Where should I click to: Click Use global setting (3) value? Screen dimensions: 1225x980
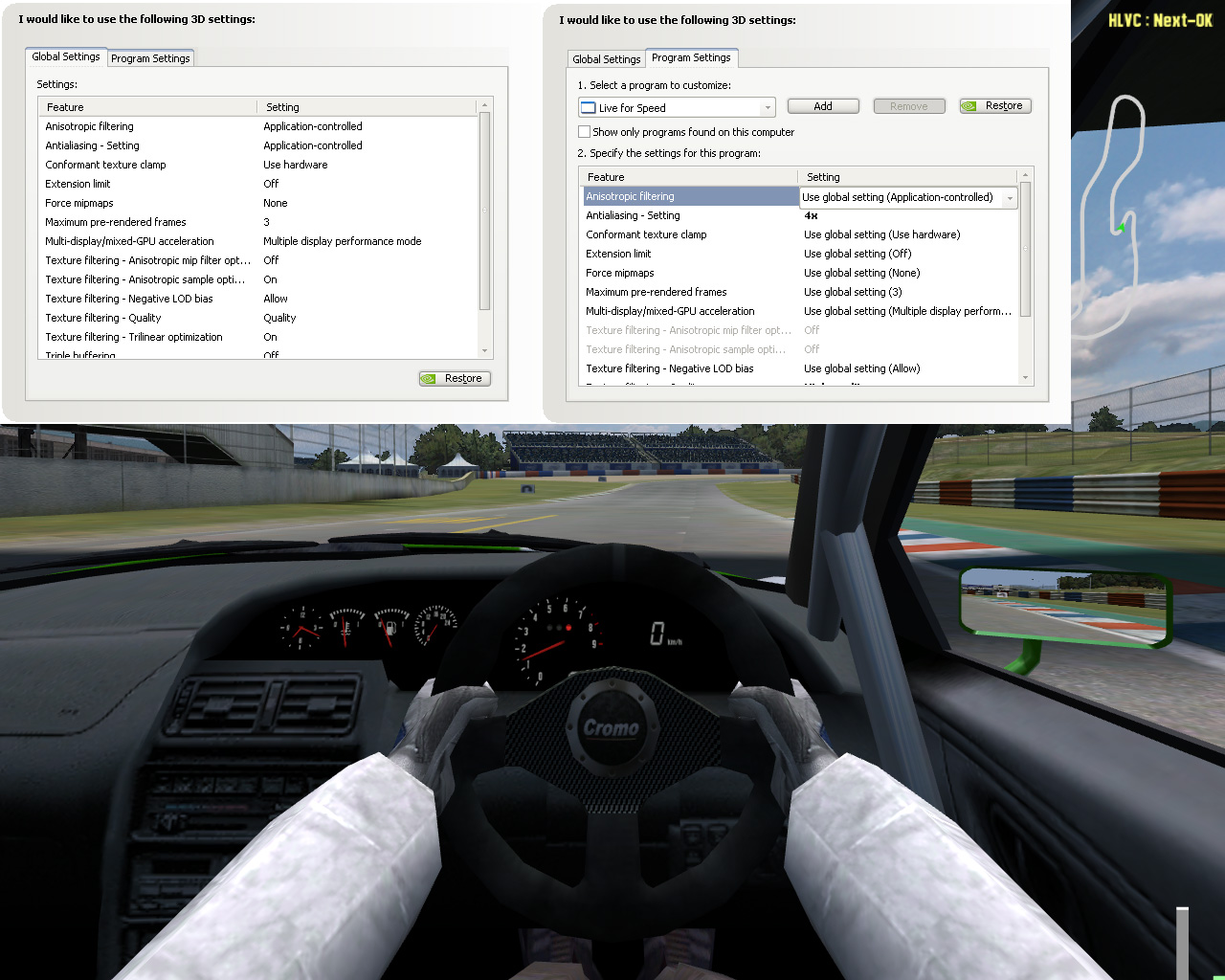[853, 292]
